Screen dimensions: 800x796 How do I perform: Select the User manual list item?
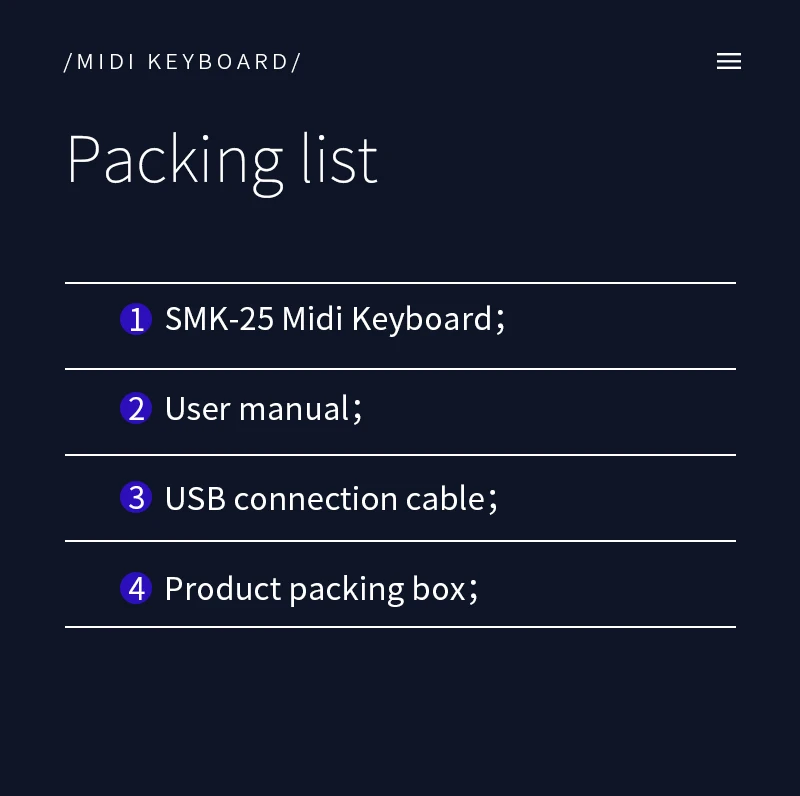click(x=256, y=408)
